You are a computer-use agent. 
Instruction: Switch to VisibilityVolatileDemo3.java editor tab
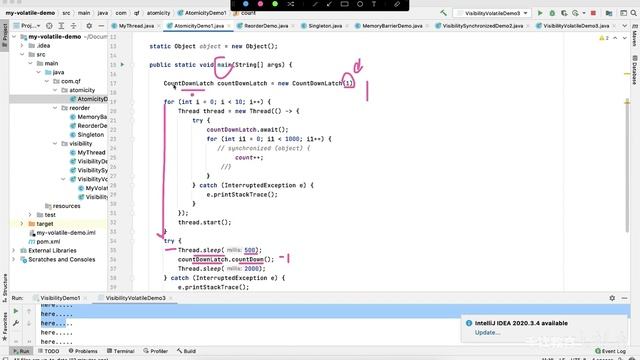click(x=576, y=26)
